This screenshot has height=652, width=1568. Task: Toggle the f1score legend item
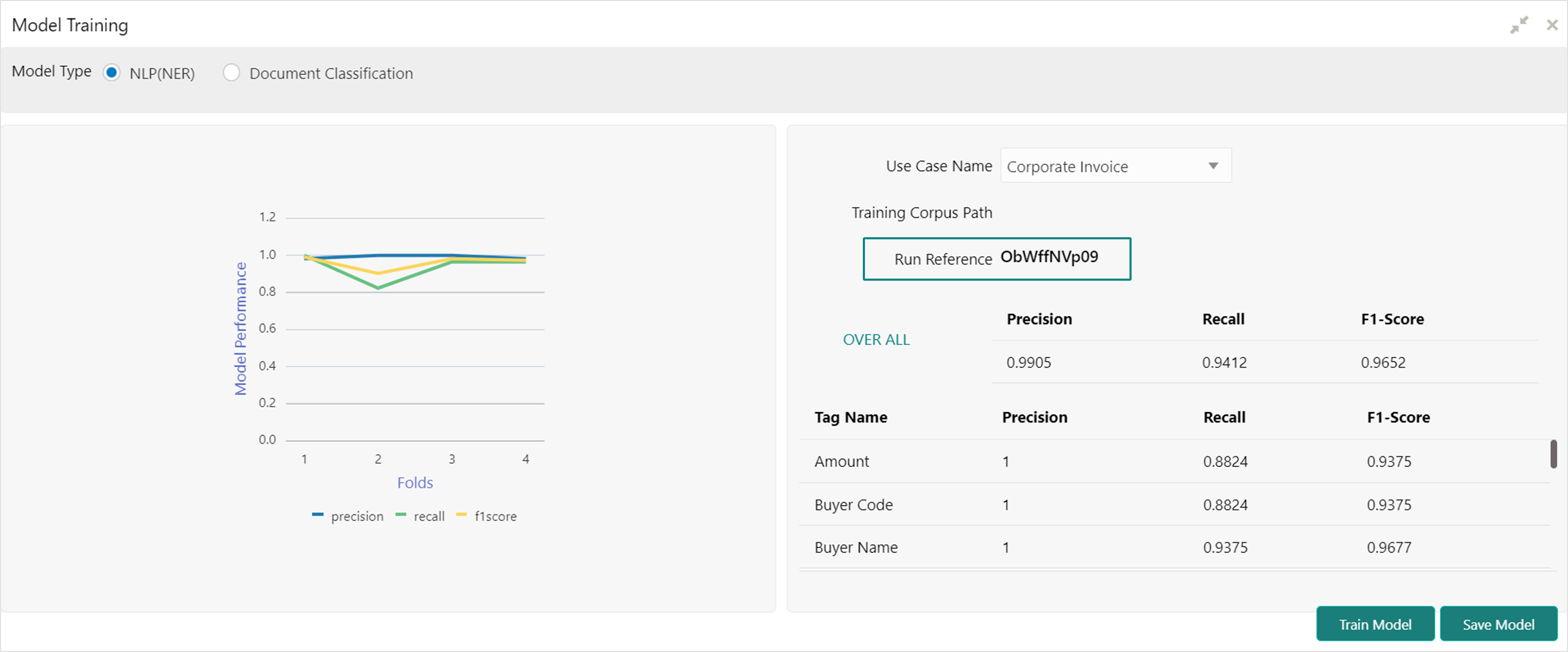click(495, 516)
